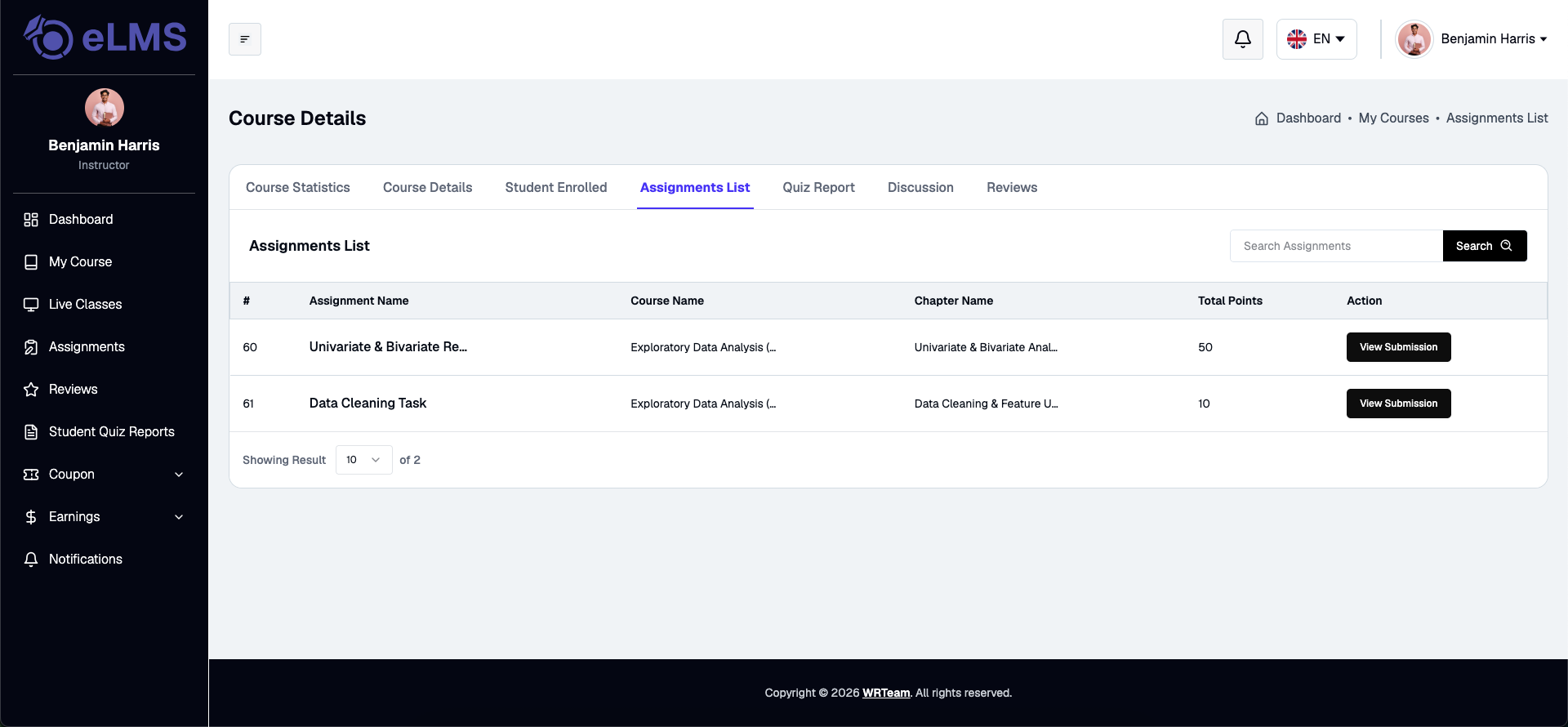Switch to Course Statistics tab
Viewport: 1568px width, 727px height.
tap(298, 188)
